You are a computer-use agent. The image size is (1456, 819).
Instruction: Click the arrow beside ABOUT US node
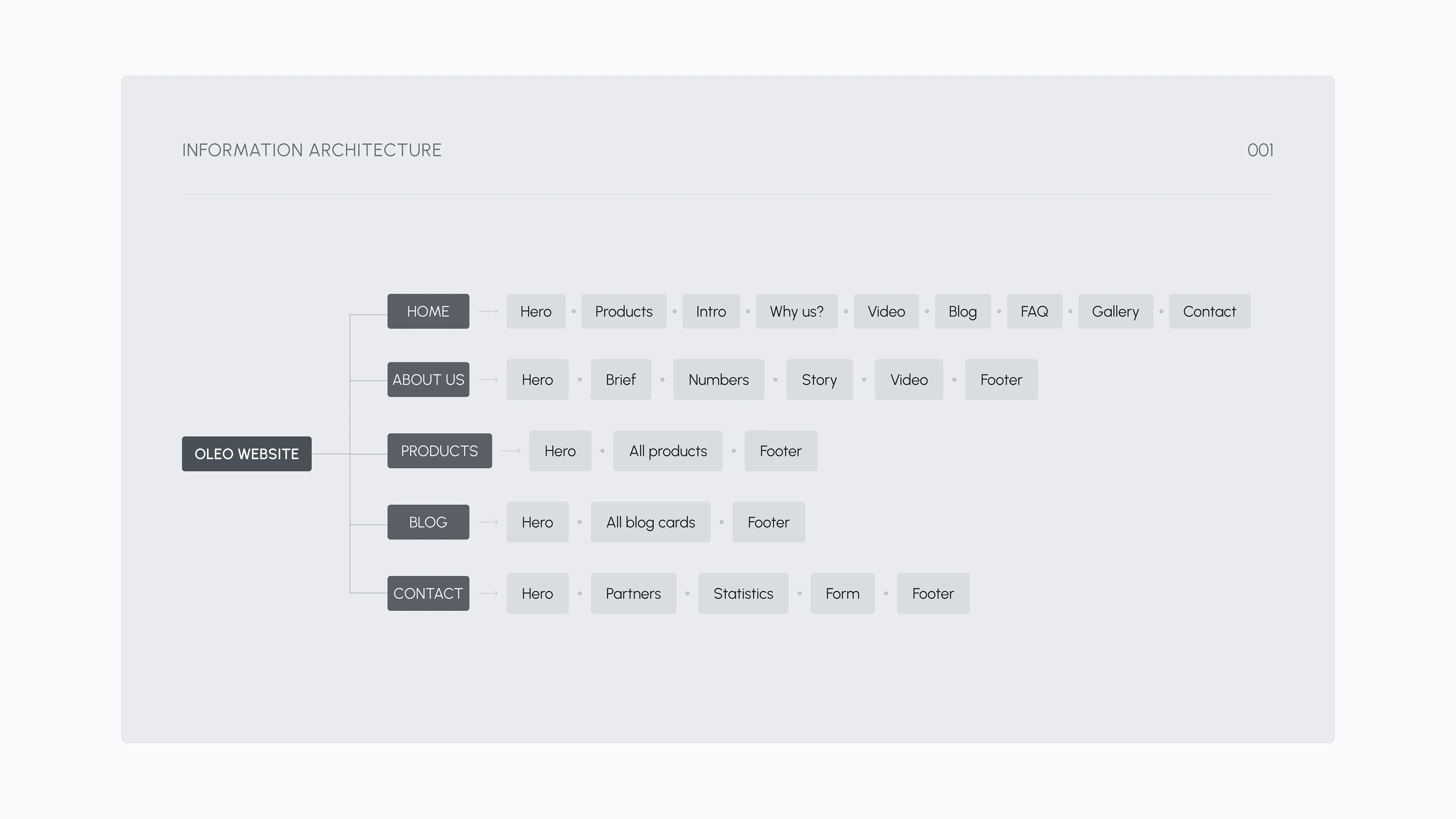488,380
